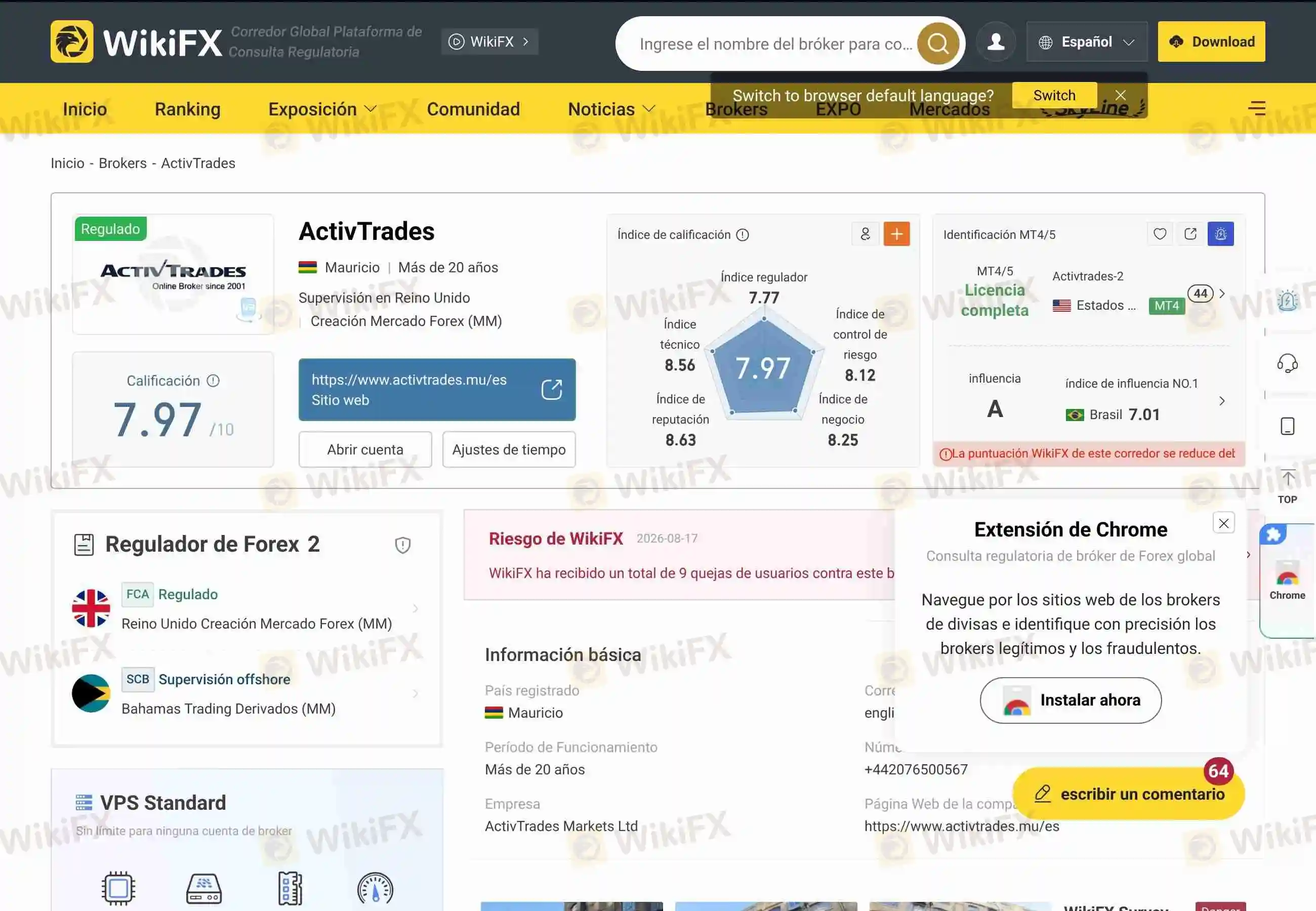This screenshot has height=911, width=1316.
Task: Click the 44 server count badge
Action: (1201, 294)
